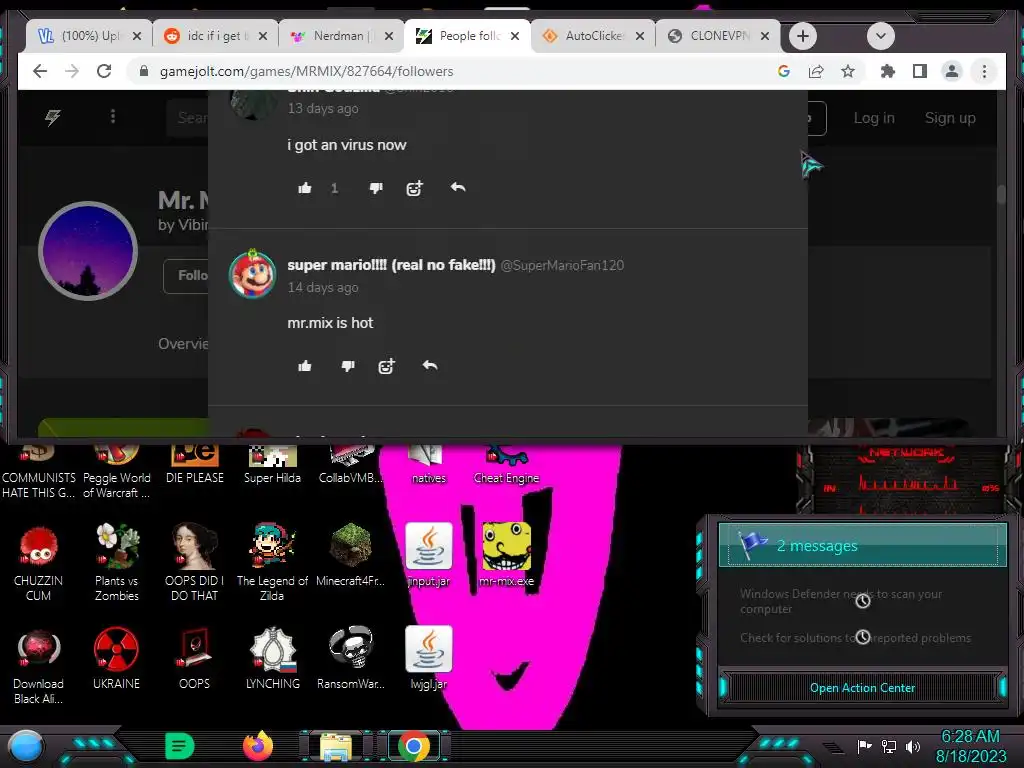Open a new Chrome tab

(803, 36)
